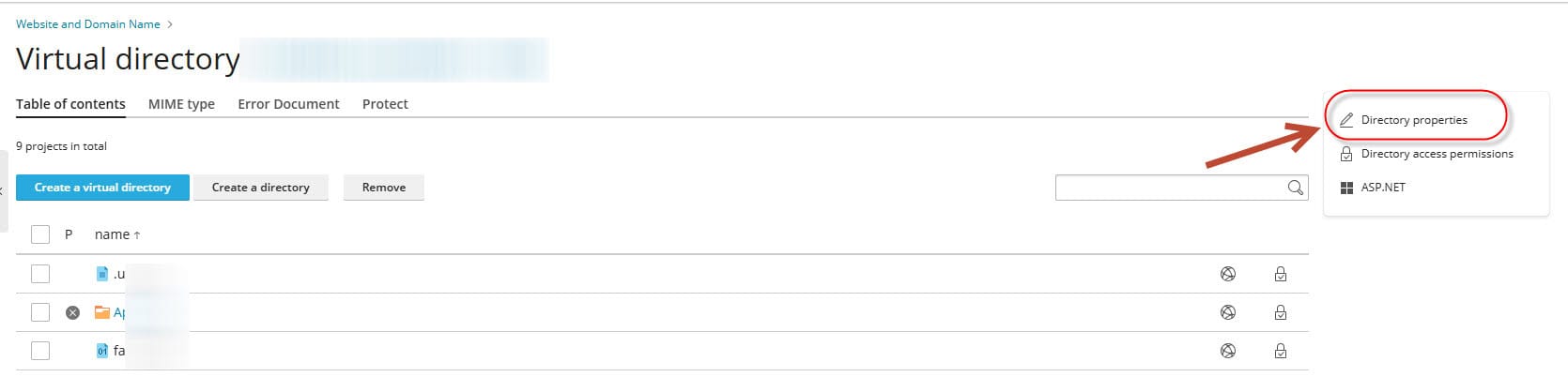Screen dimensions: 1568x377
Task: Open the Error Document tab
Action: [288, 104]
